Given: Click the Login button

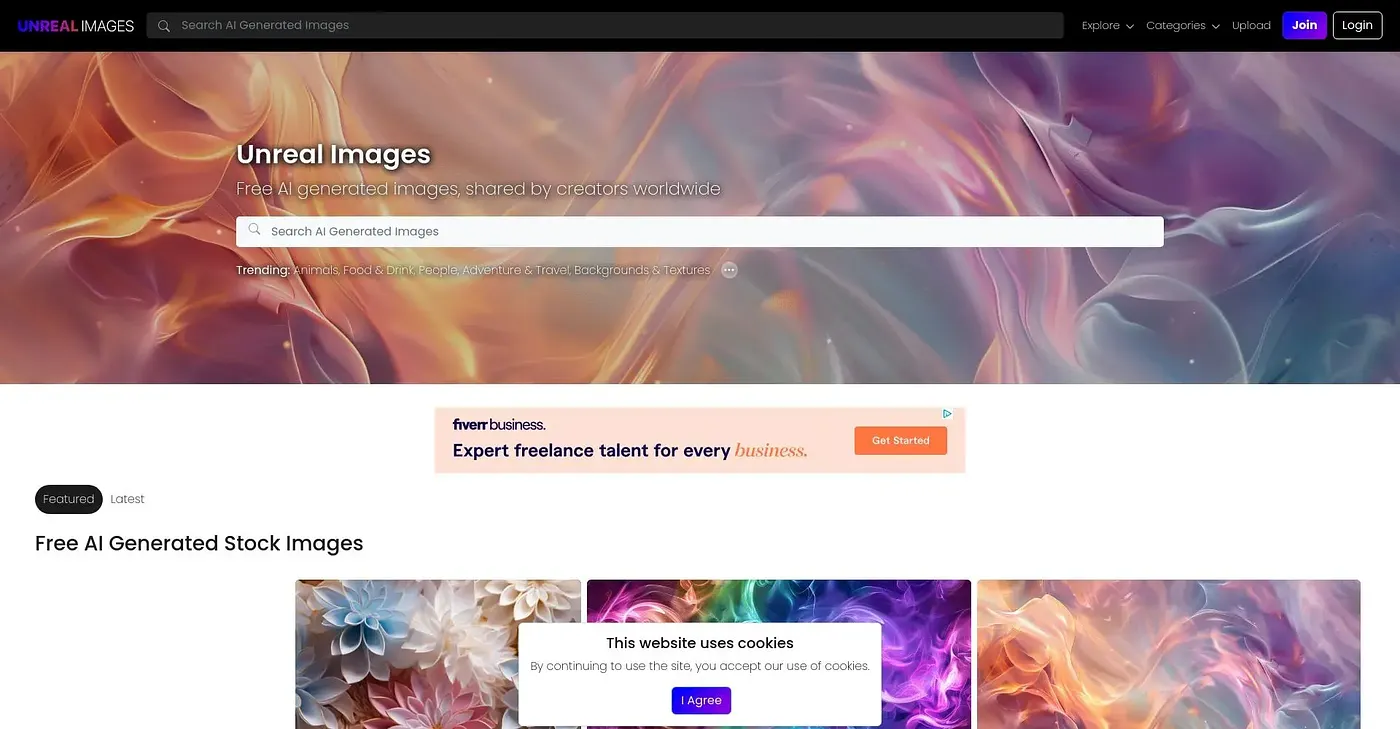Looking at the screenshot, I should [x=1357, y=25].
